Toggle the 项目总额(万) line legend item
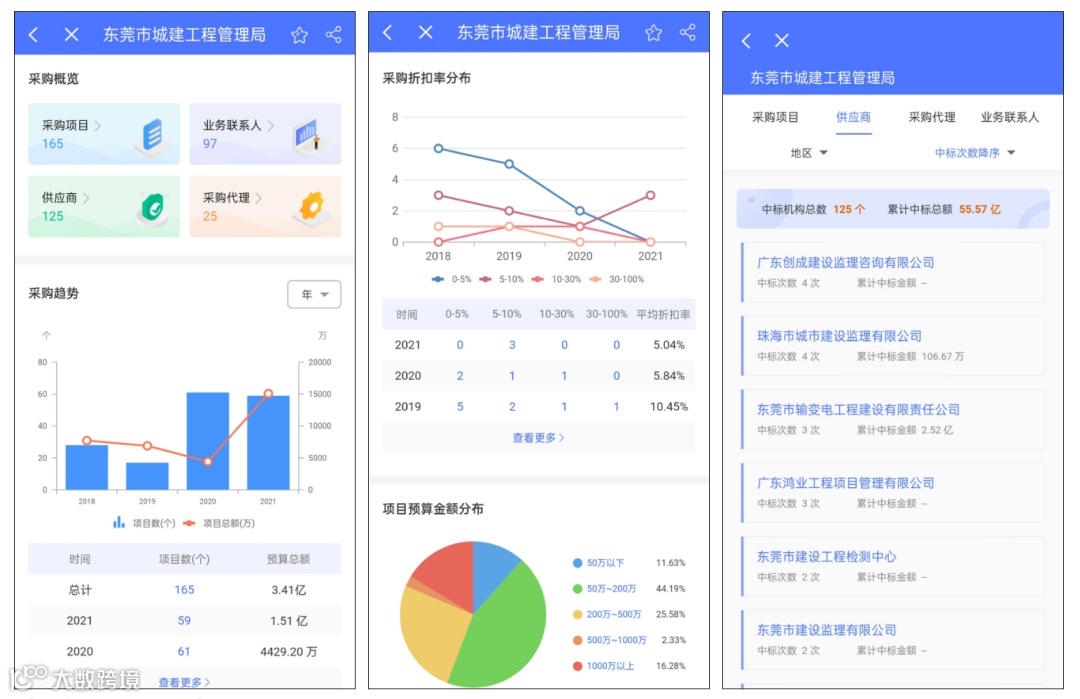 click(220, 523)
